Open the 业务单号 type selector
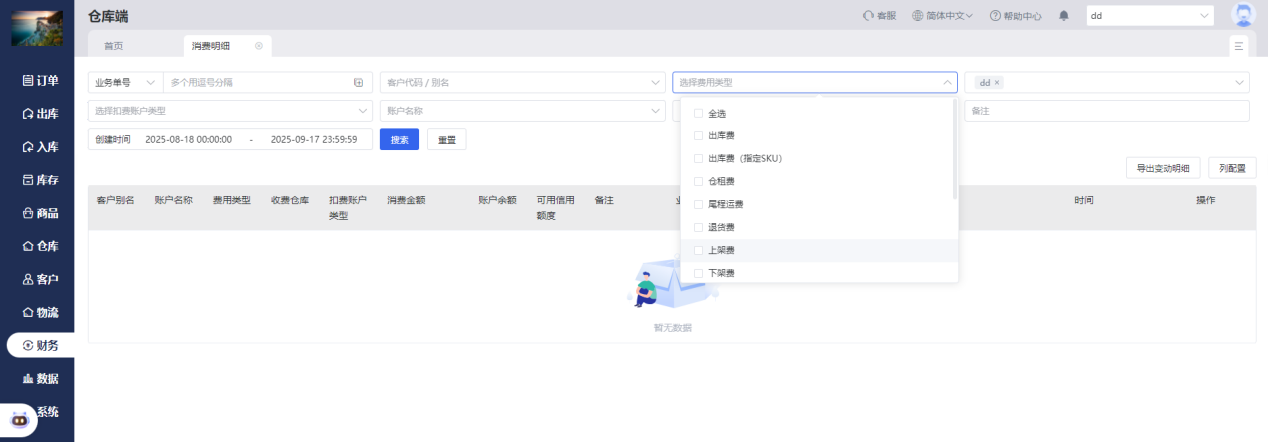The width and height of the screenshot is (1268, 442). [125, 82]
